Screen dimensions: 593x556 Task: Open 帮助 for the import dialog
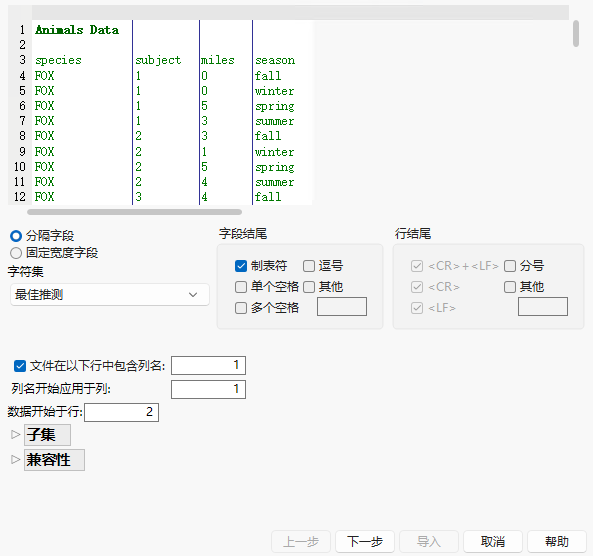pyautogui.click(x=557, y=541)
